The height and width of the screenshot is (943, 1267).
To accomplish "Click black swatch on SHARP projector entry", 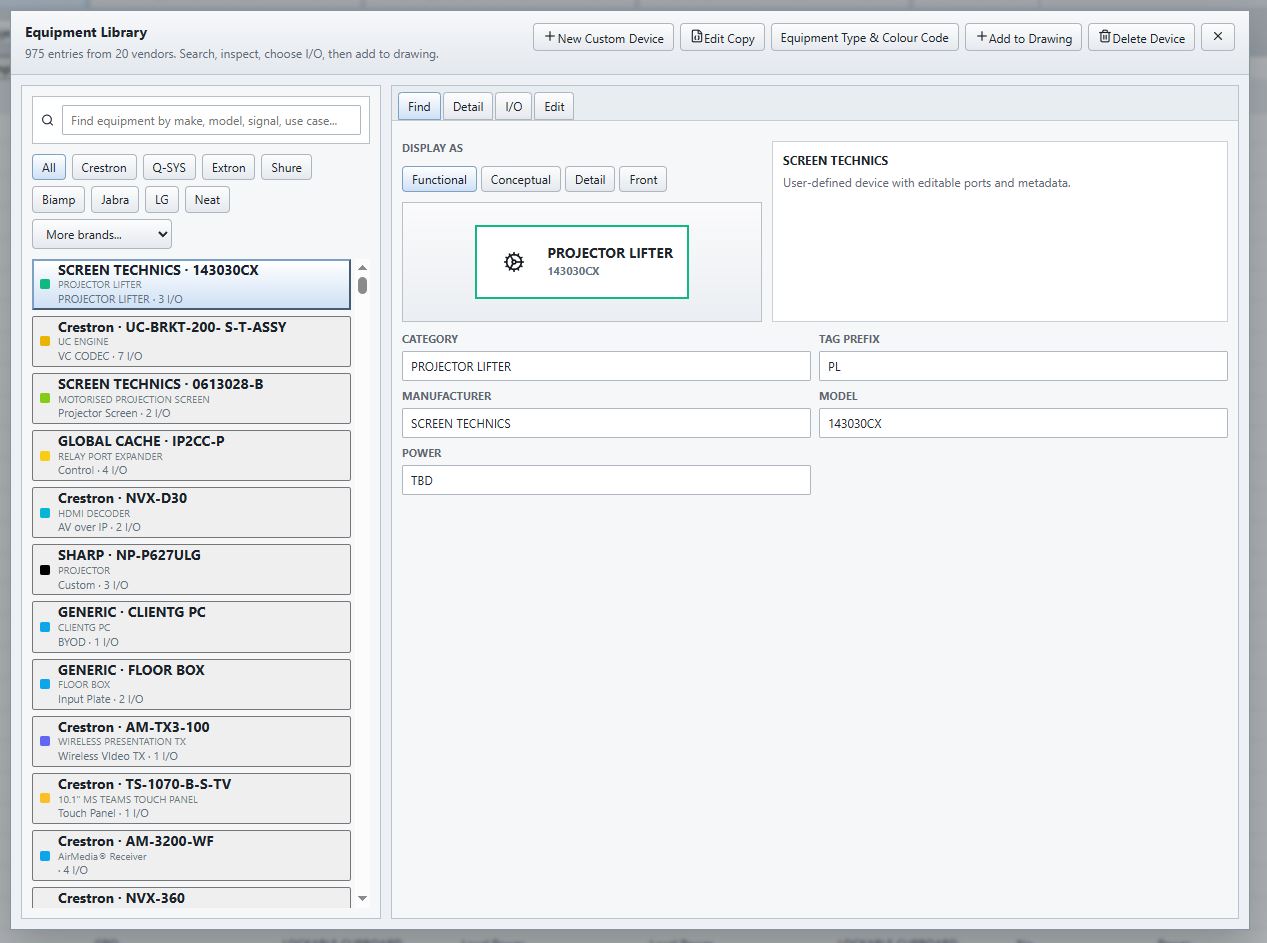I will (44, 570).
